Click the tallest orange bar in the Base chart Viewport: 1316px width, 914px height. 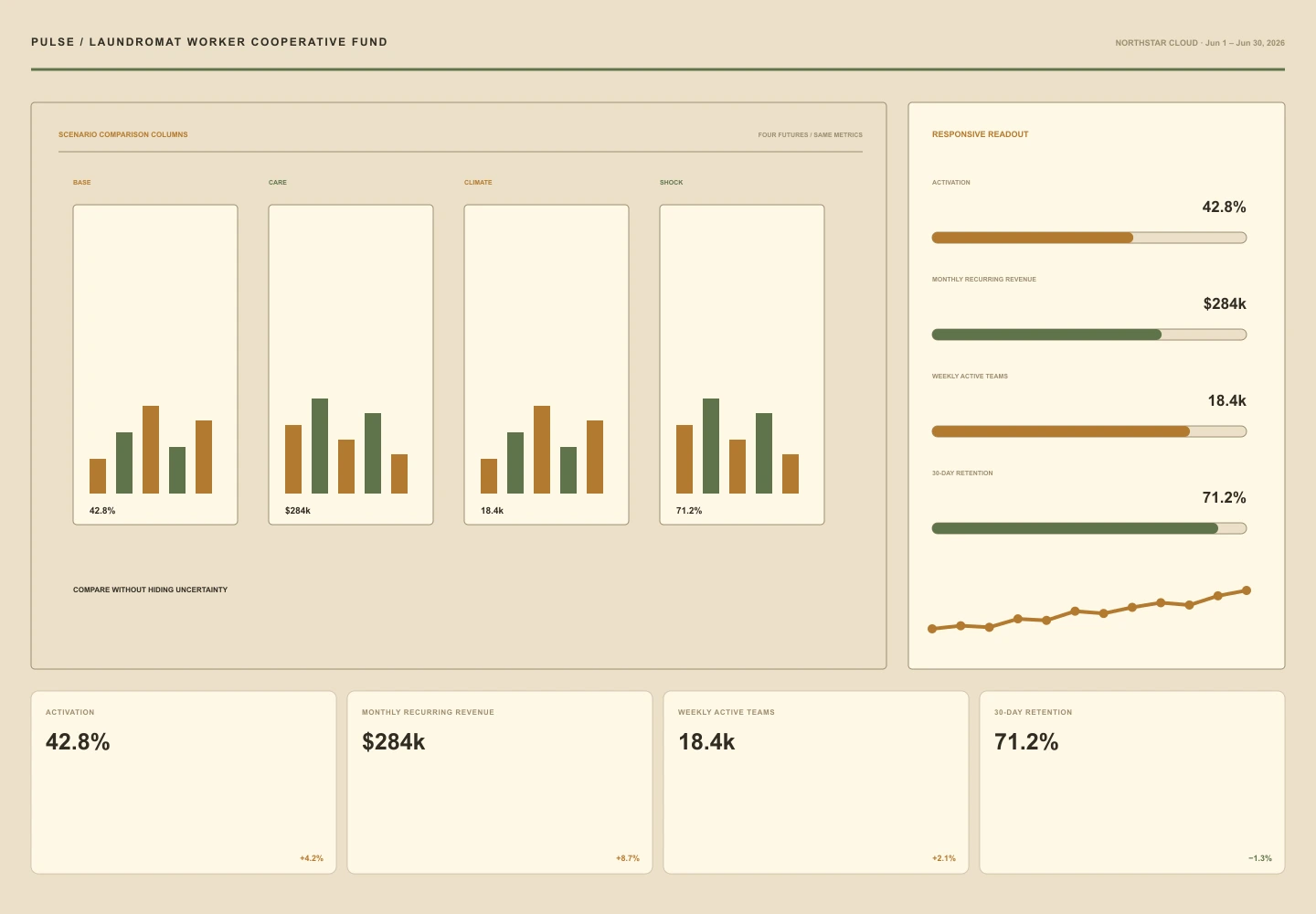point(151,450)
